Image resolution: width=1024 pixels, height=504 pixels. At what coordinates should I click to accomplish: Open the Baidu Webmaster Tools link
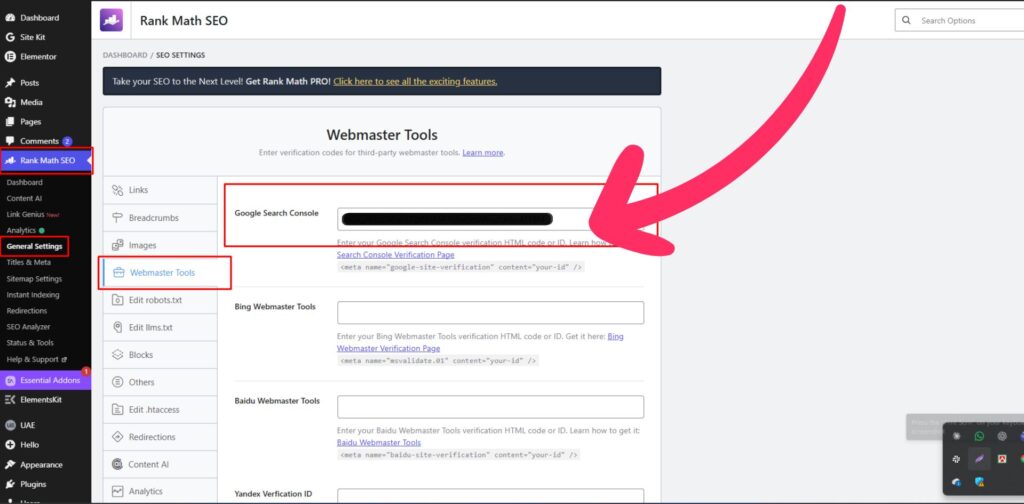pyautogui.click(x=379, y=442)
